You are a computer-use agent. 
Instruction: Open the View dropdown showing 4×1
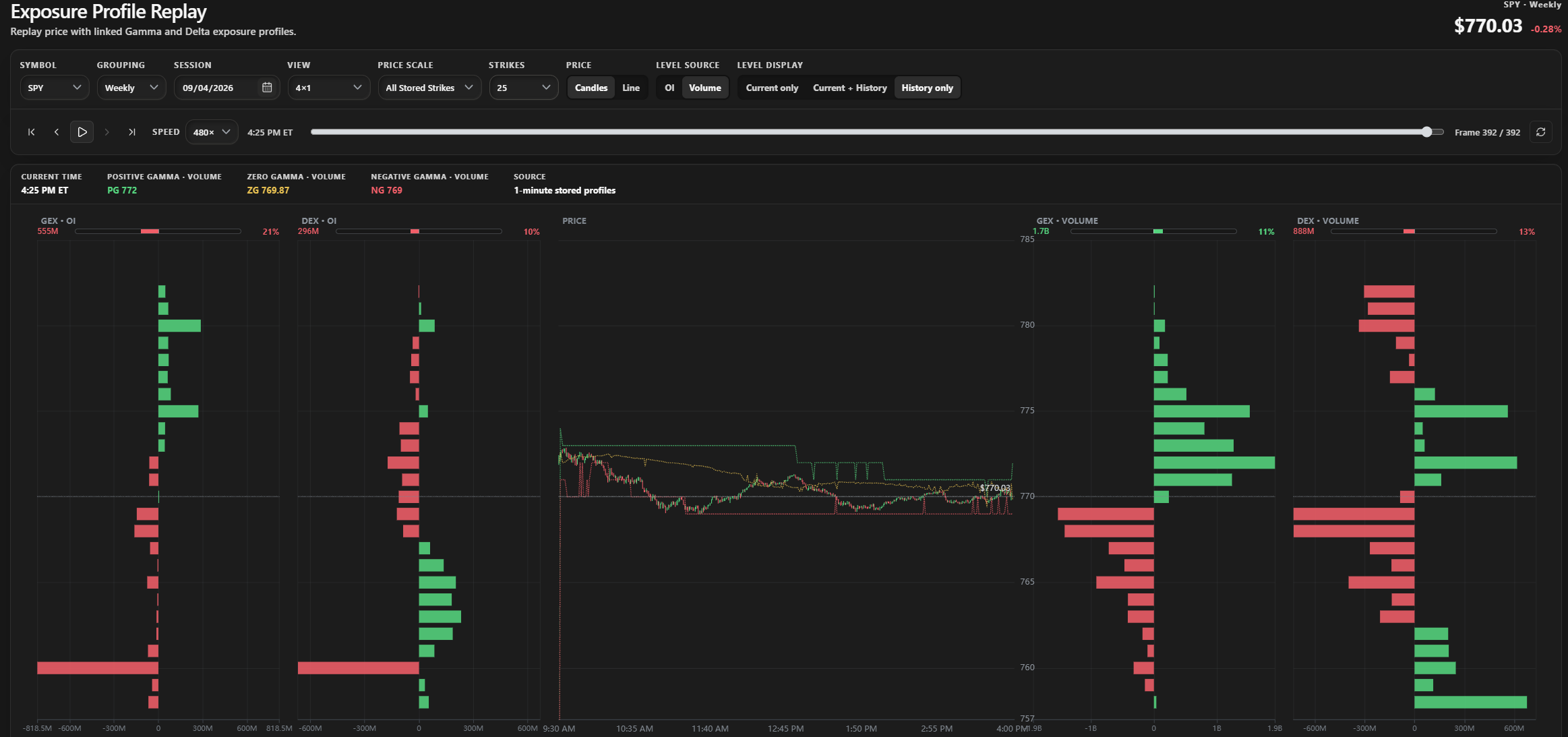pos(329,88)
